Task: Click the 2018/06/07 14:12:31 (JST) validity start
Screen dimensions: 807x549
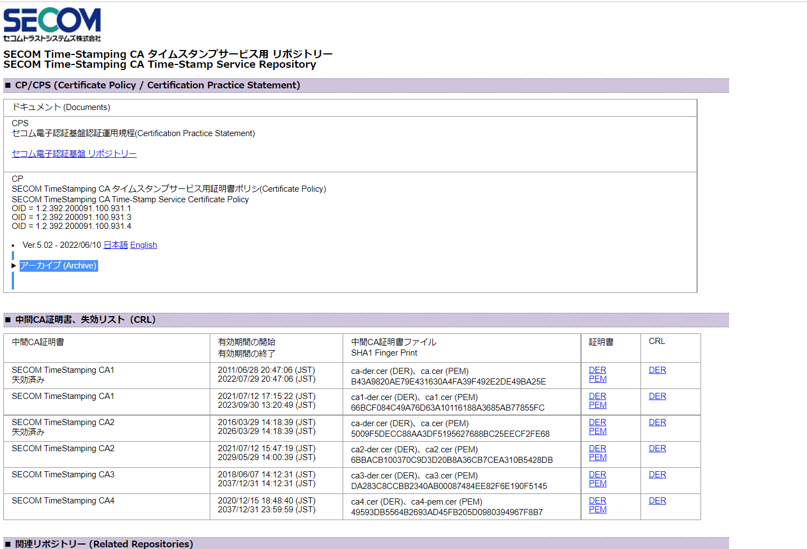Action: pos(266,474)
